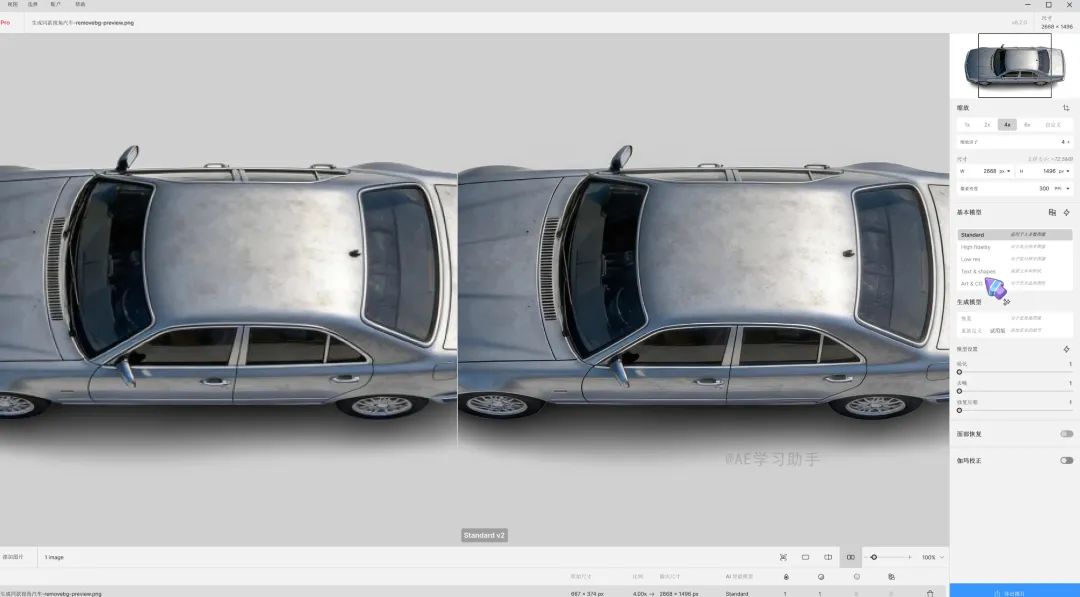1080x597 pixels.
Task: Edit the scale factor field showing 4
Action: 1015,142
